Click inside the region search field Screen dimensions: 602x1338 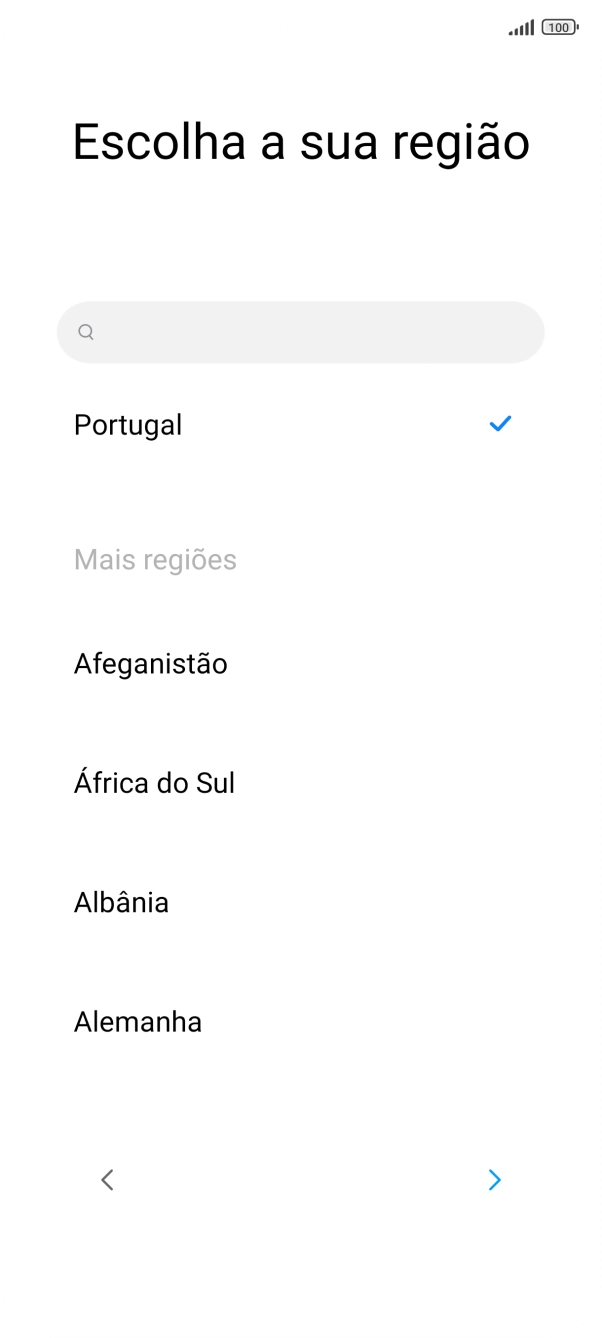300,331
